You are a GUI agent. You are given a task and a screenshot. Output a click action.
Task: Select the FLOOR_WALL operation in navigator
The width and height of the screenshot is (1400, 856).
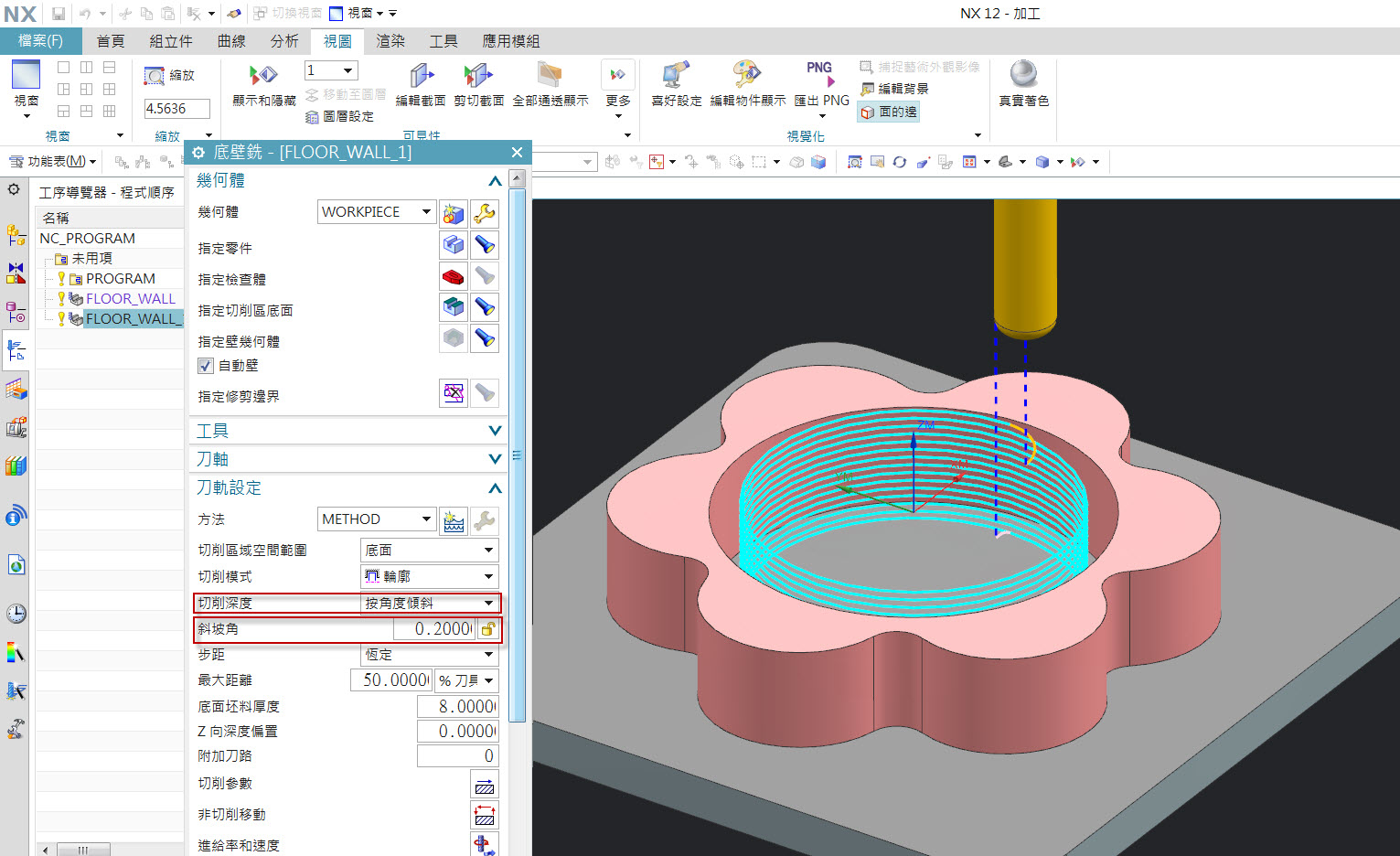pos(130,298)
